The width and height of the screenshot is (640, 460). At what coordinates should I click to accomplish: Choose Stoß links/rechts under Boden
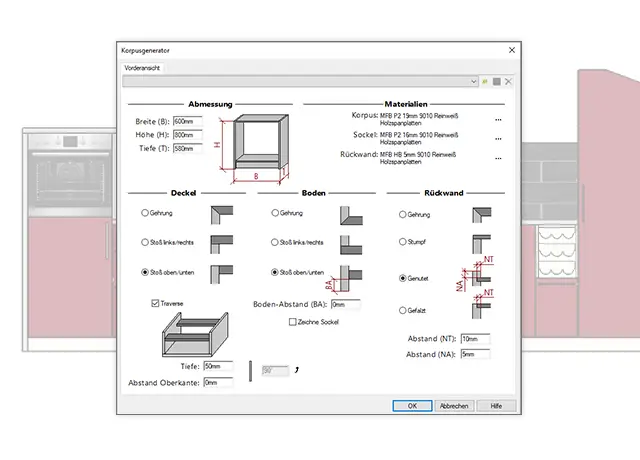coord(275,242)
